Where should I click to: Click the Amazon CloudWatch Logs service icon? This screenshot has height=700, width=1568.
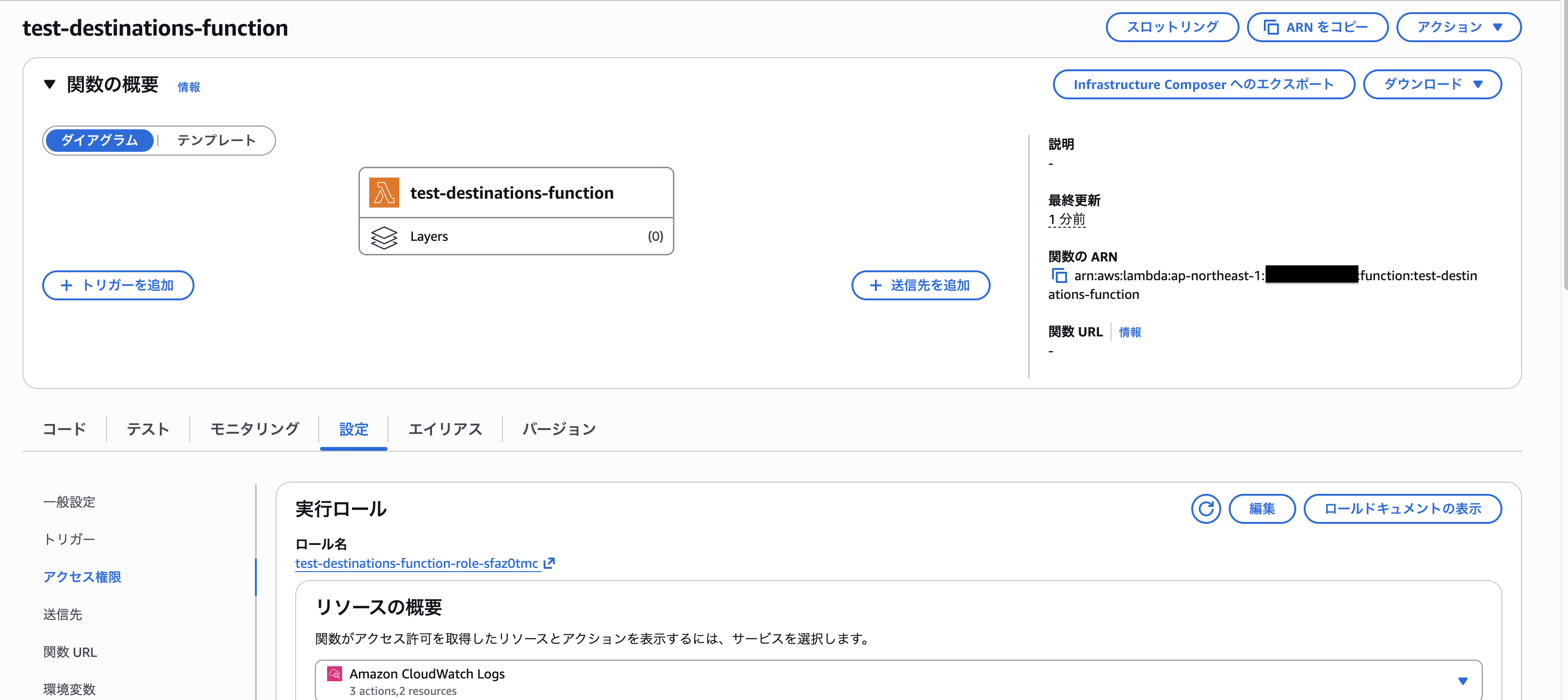tap(334, 674)
